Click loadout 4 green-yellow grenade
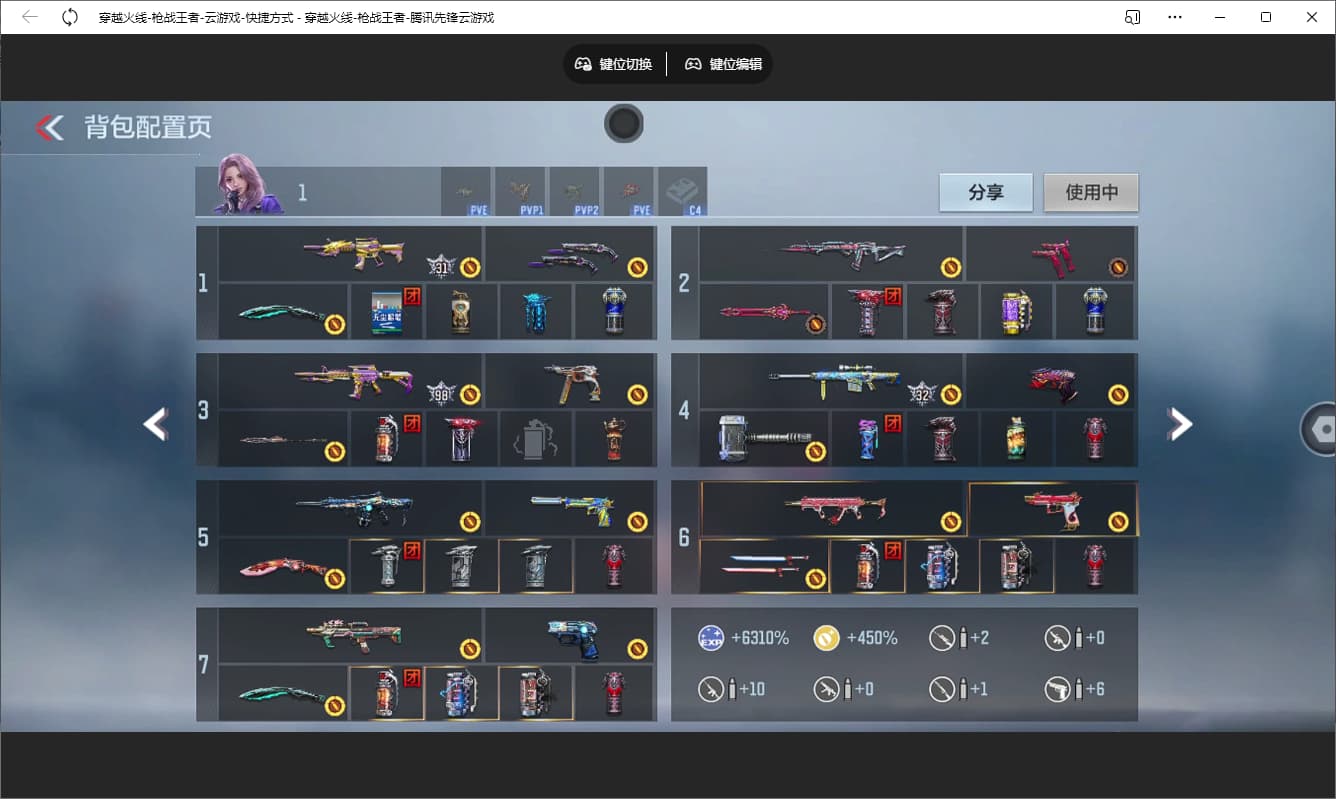1336x799 pixels. pyautogui.click(x=1016, y=438)
